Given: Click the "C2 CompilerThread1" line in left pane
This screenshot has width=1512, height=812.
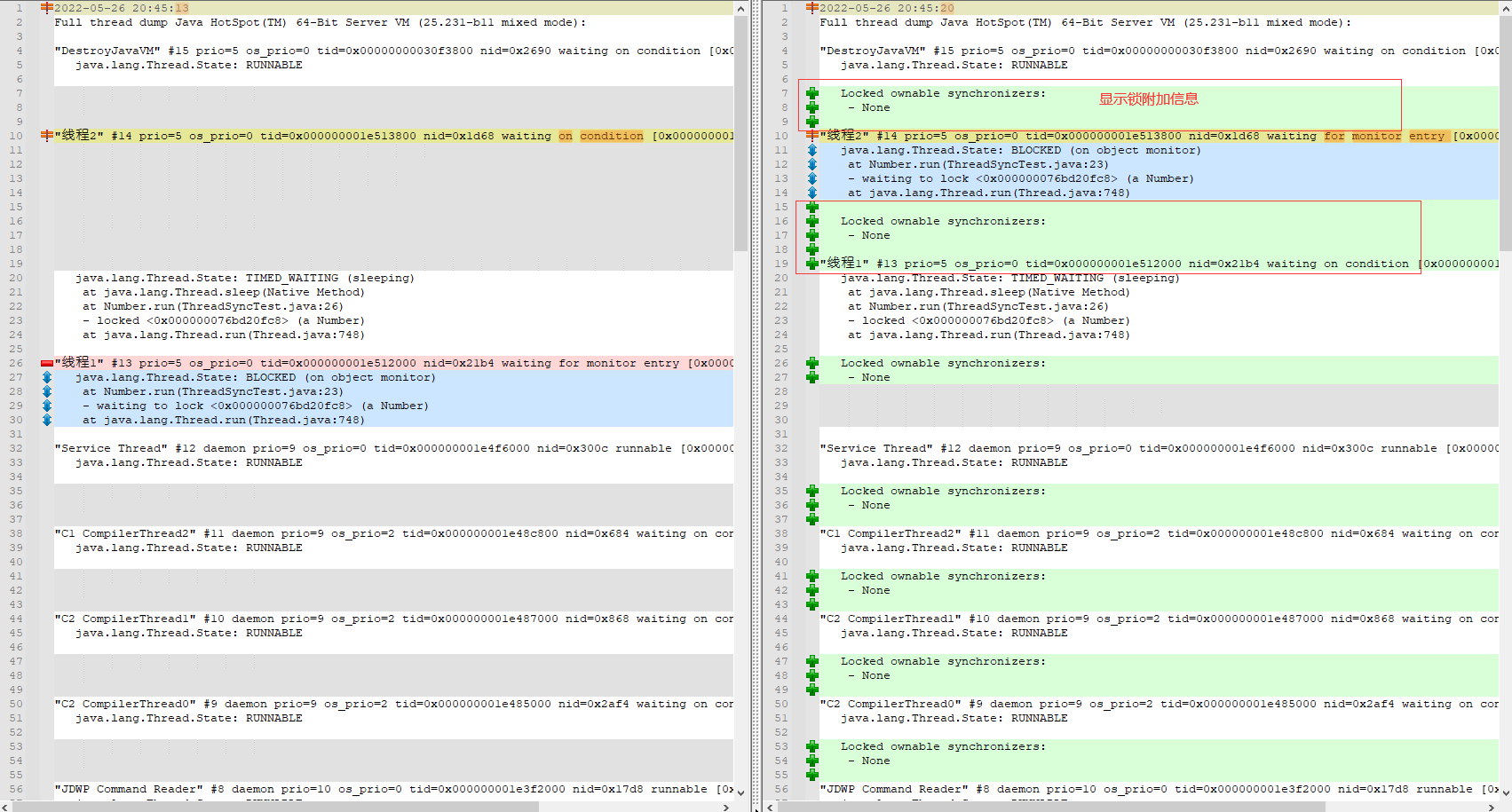Looking at the screenshot, I should pos(393,619).
